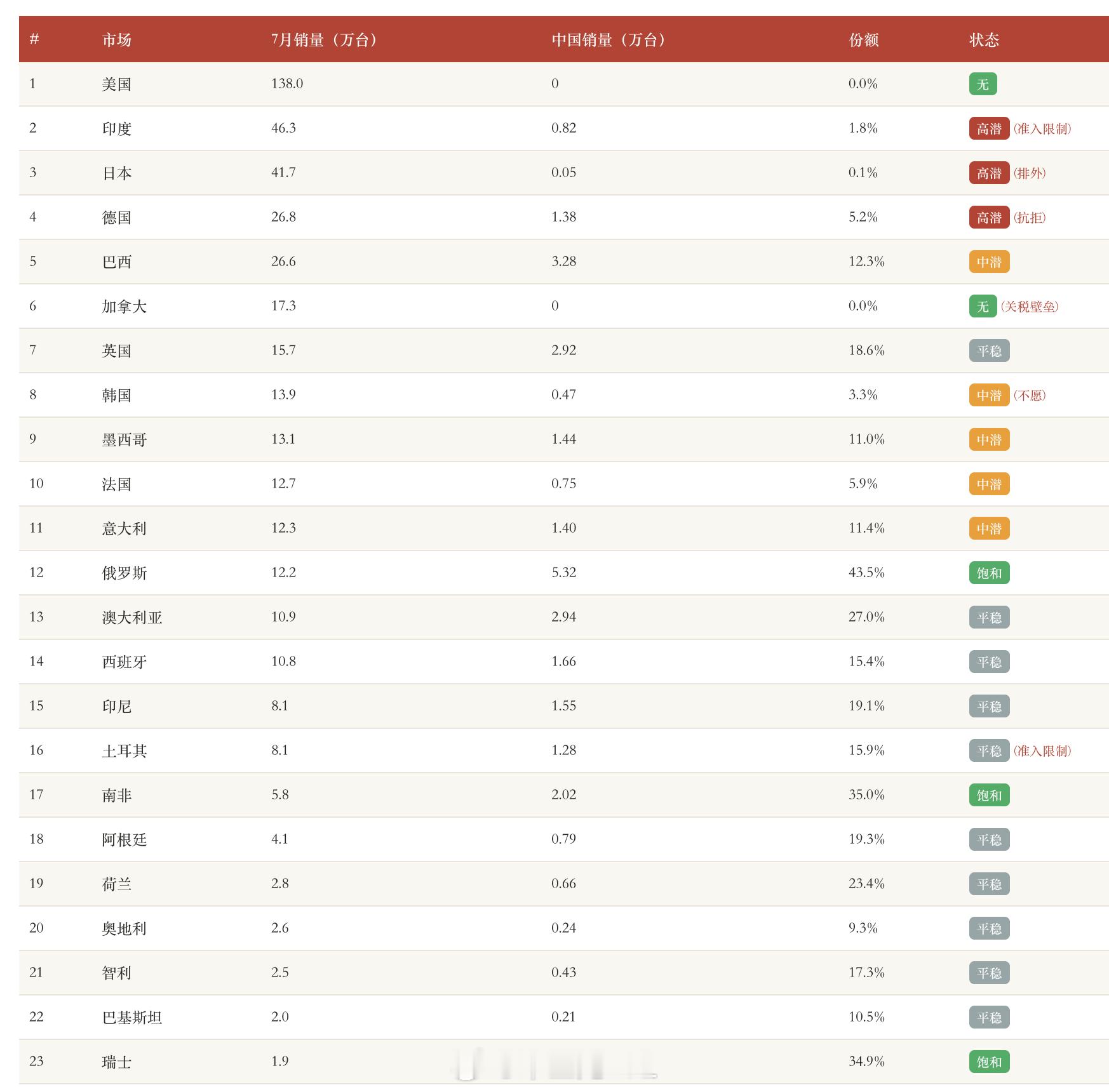Screen dimensions: 1109x1092
Task: Click the 抗拒 note in 德国 row
Action: point(1030,218)
